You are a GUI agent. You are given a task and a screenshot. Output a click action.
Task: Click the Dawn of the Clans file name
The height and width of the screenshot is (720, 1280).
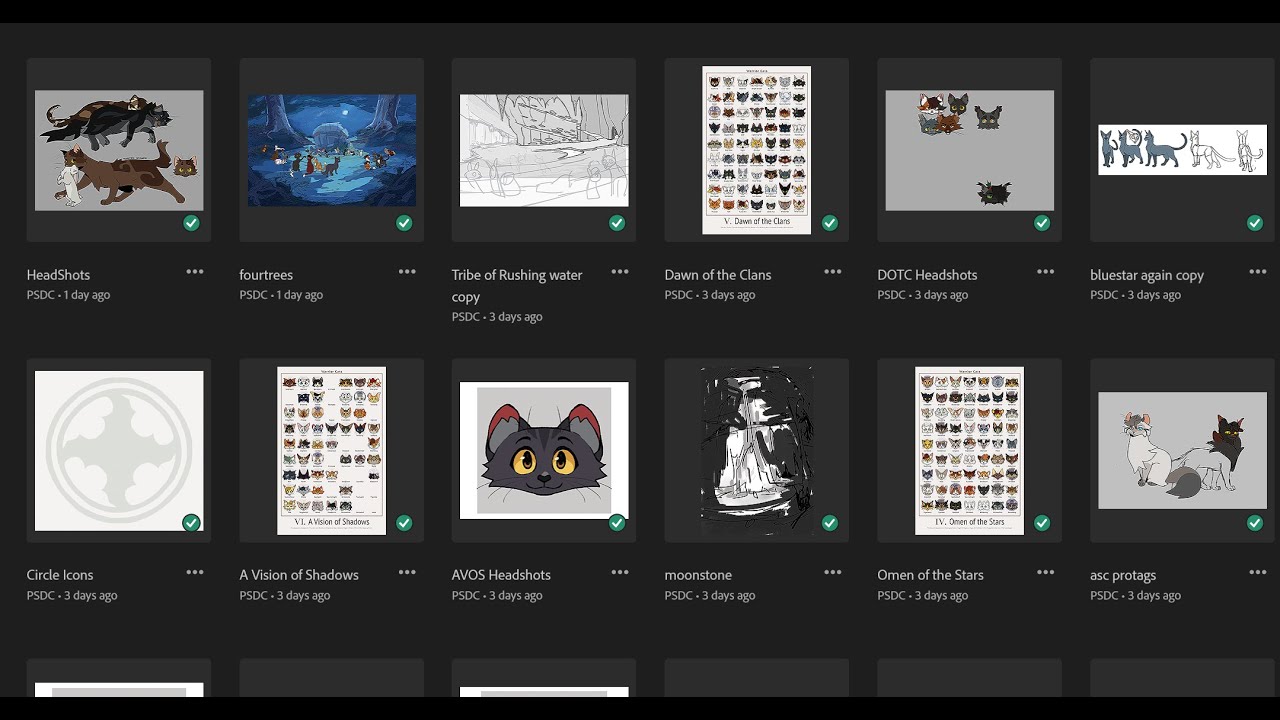[x=718, y=275]
